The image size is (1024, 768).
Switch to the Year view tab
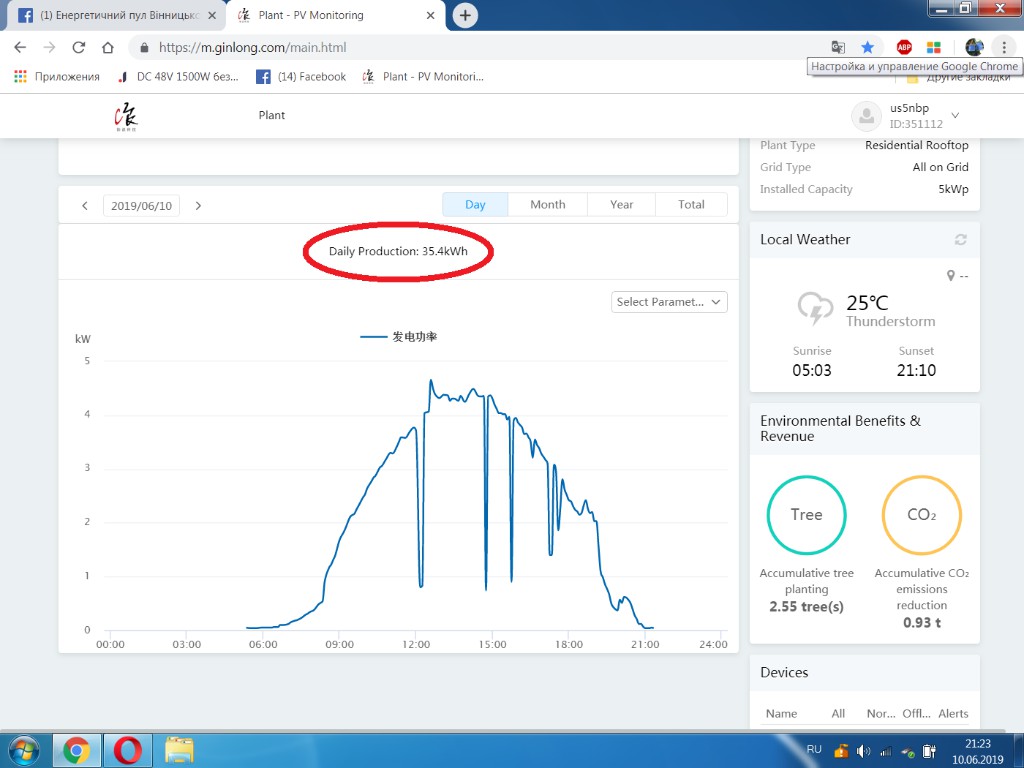621,205
